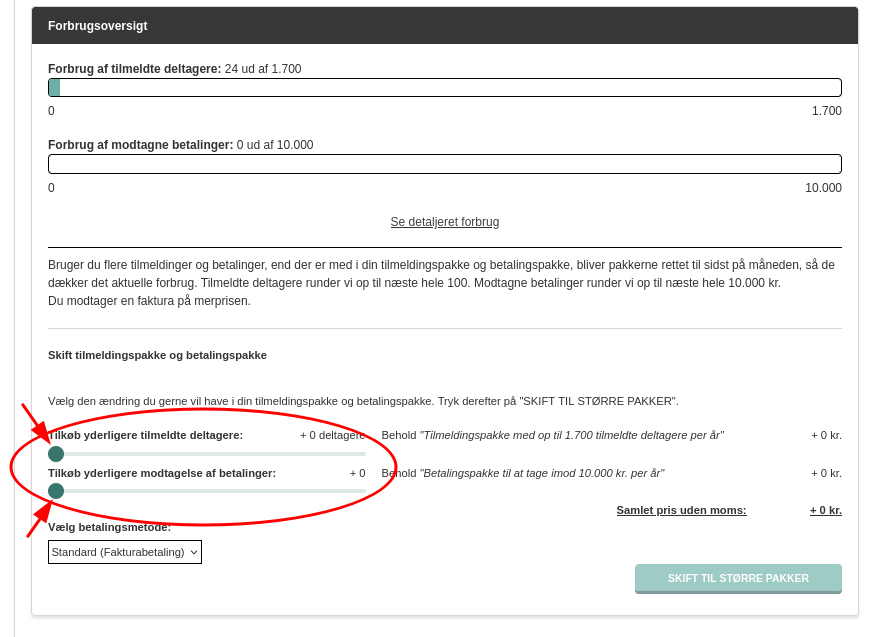Click the + 0 deltagere value
This screenshot has height=637, width=873.
click(x=332, y=435)
